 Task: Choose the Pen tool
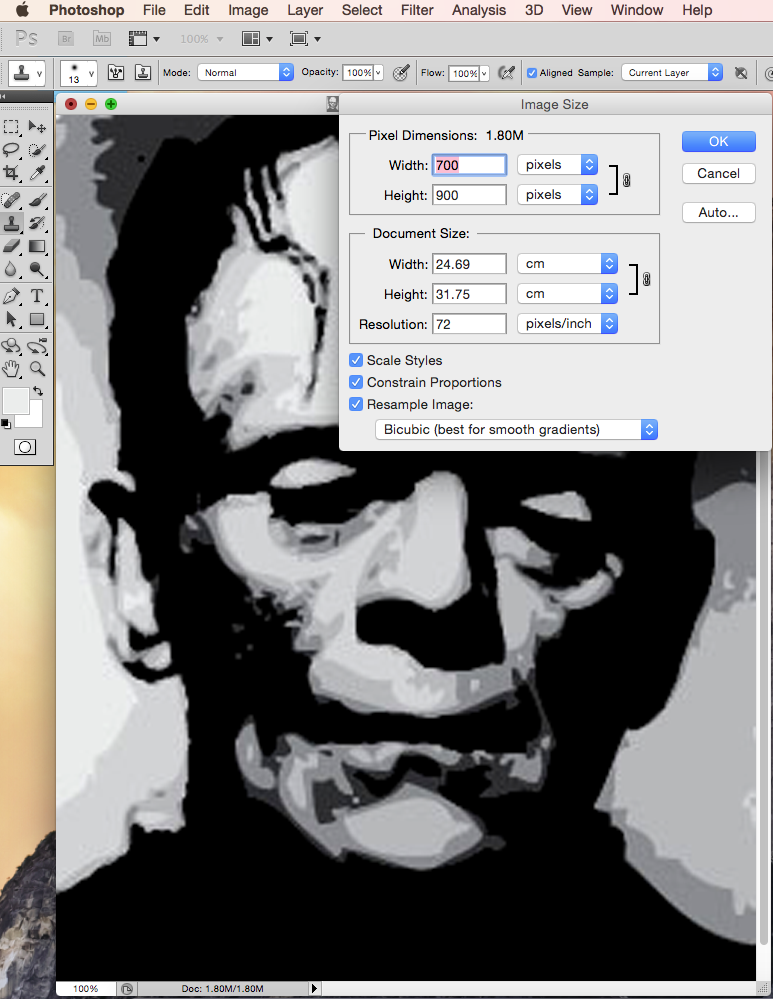pos(11,296)
